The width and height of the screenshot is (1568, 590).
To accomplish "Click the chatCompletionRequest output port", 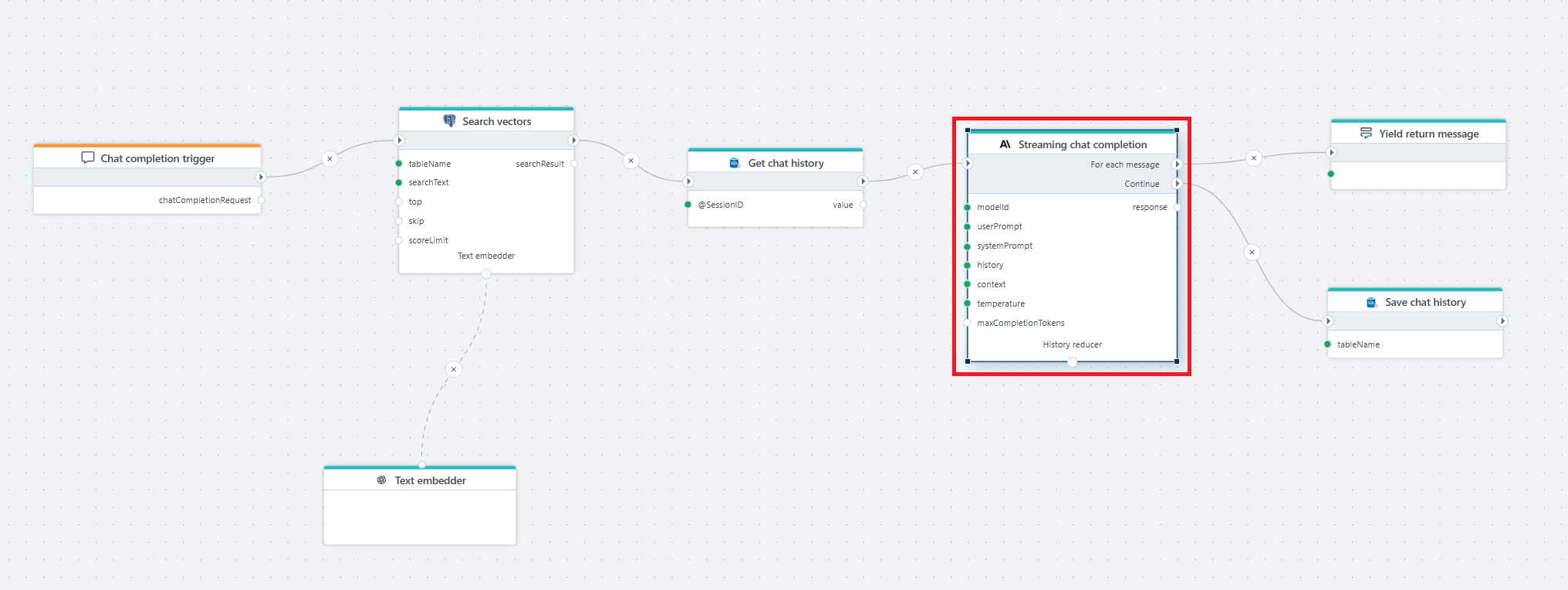I will [x=261, y=200].
